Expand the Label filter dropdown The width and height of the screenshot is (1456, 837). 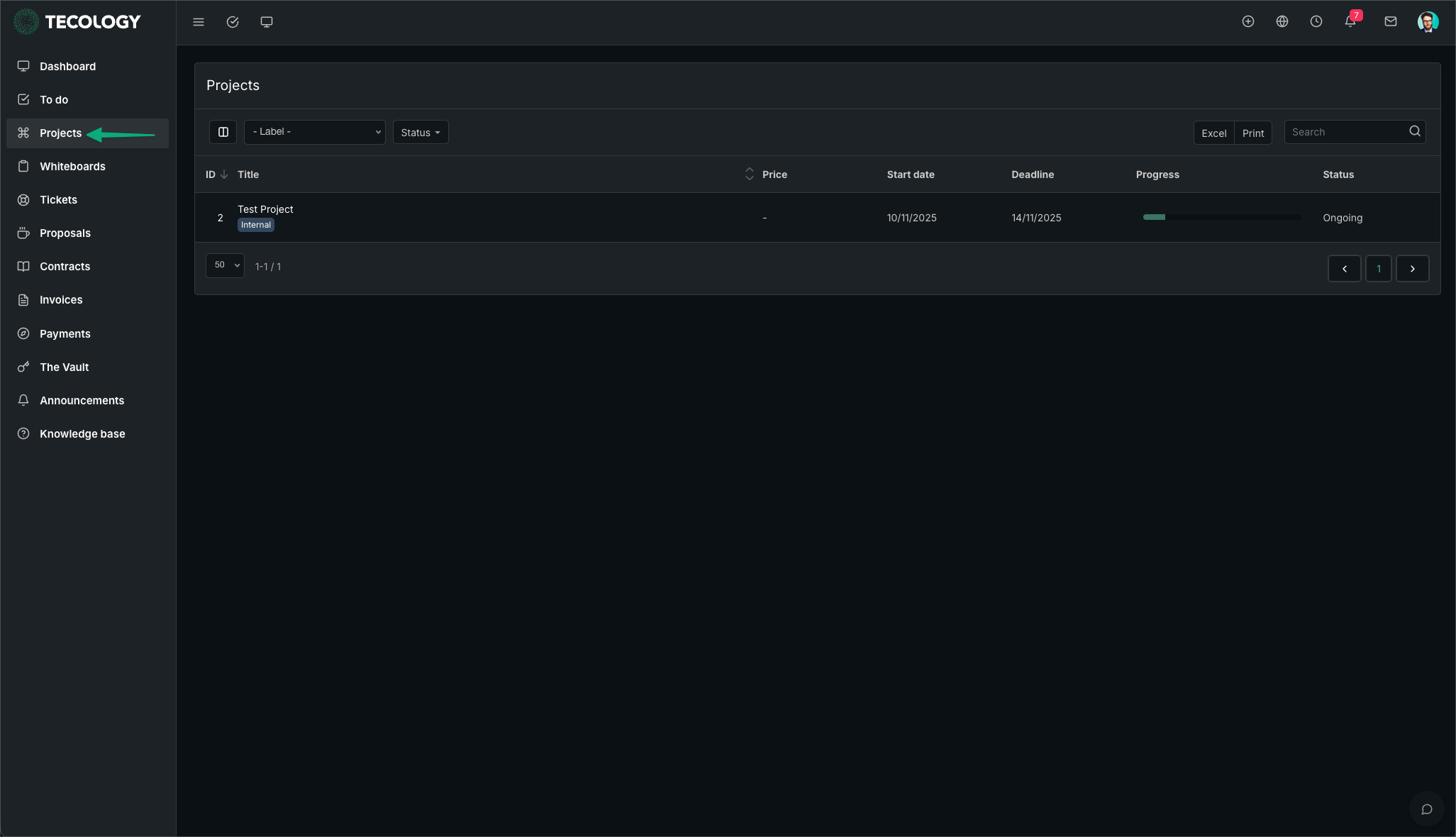tap(315, 132)
